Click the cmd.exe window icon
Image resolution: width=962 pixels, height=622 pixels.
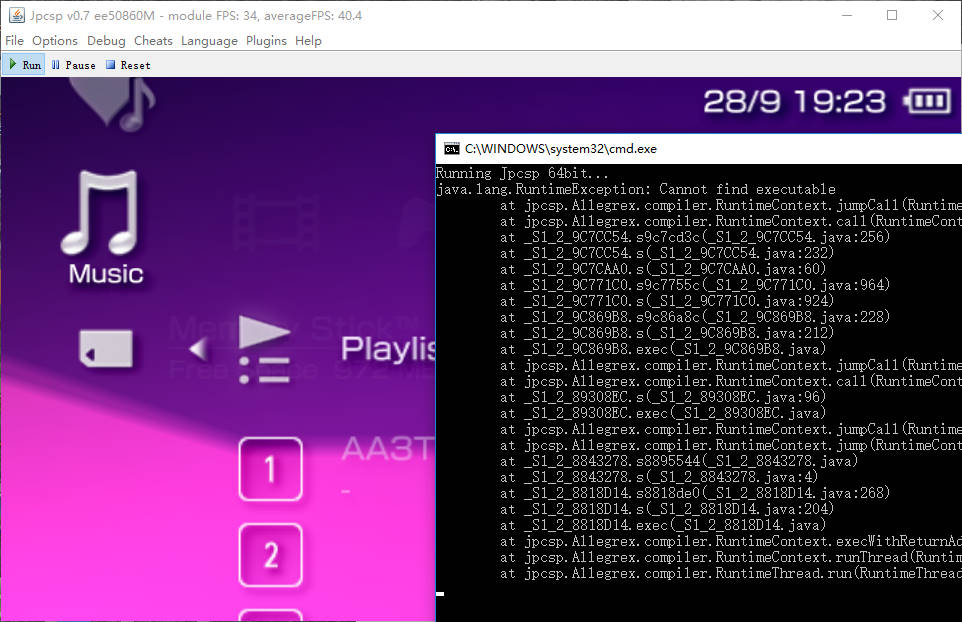(x=452, y=148)
